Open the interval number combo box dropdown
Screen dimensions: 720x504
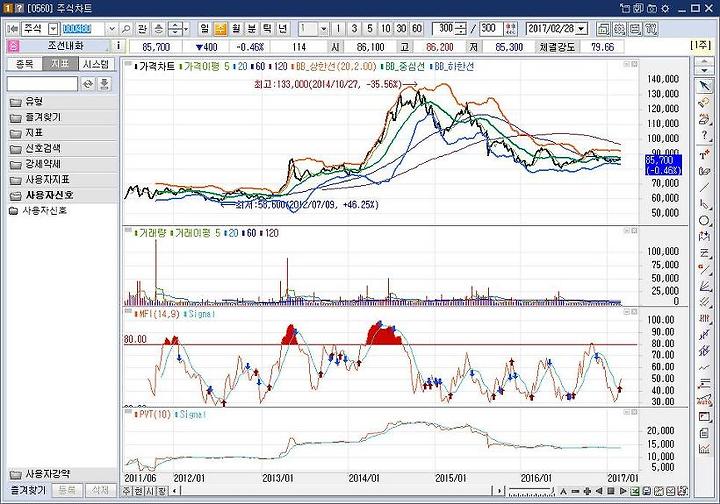[324, 29]
